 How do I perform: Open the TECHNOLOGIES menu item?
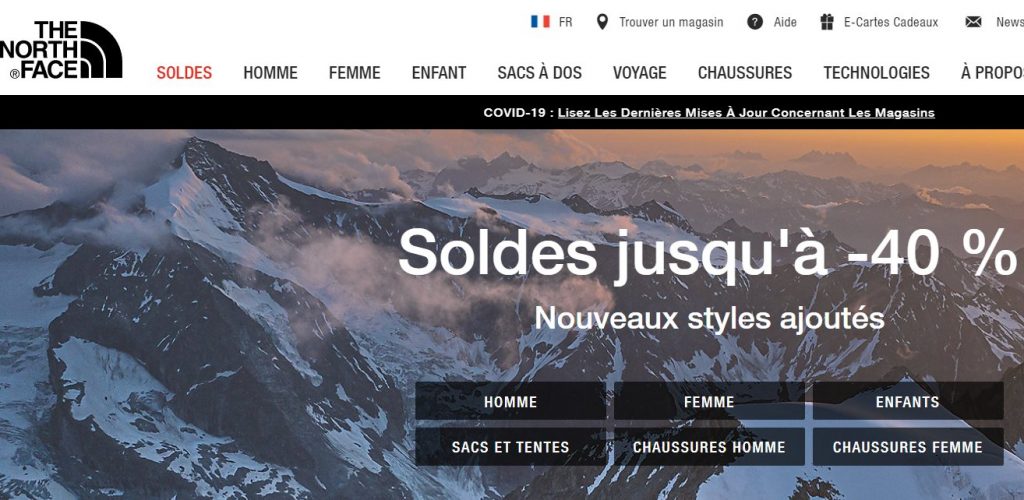[x=876, y=72]
